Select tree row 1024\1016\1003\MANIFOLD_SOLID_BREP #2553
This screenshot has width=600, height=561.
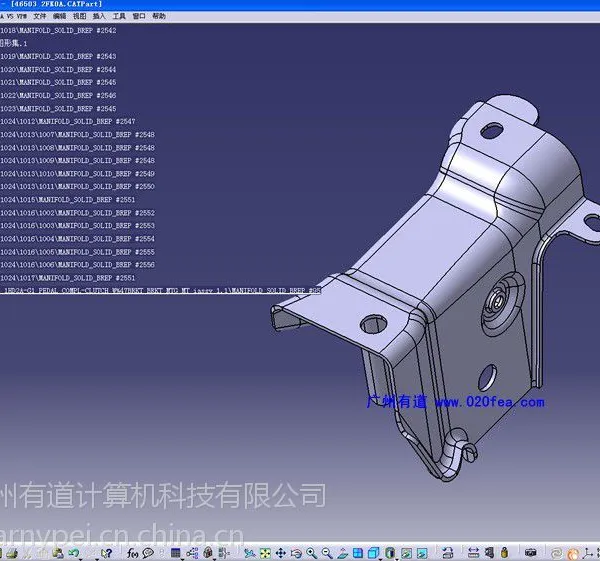click(78, 225)
